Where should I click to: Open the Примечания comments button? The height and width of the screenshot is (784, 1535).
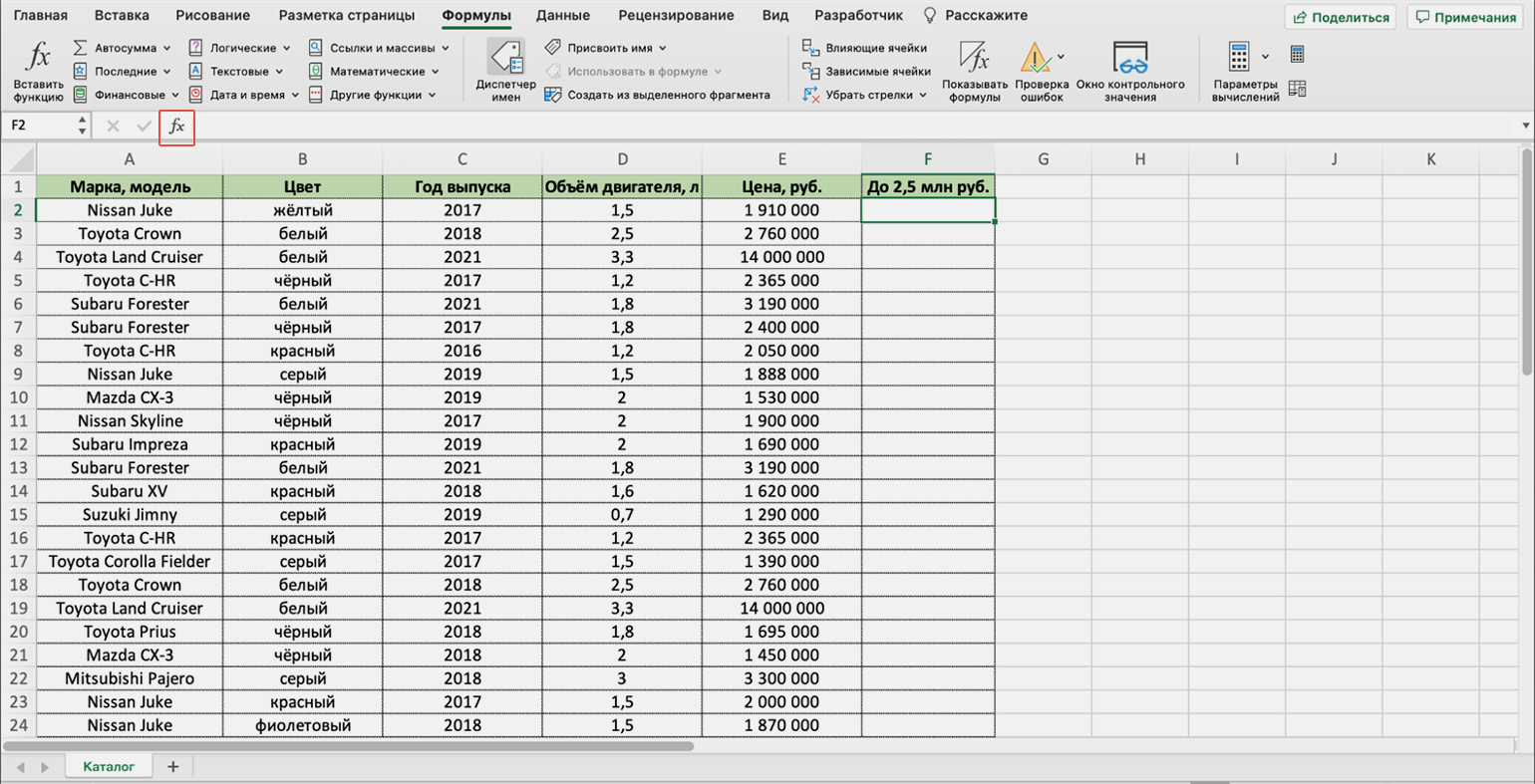tap(1465, 17)
